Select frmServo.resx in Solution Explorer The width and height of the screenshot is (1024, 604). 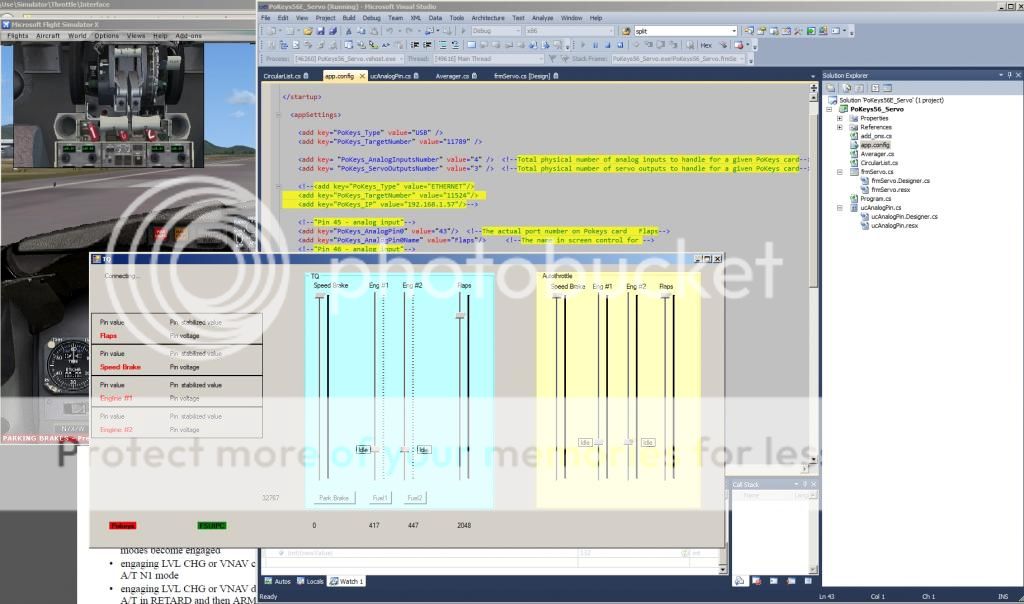pos(891,189)
